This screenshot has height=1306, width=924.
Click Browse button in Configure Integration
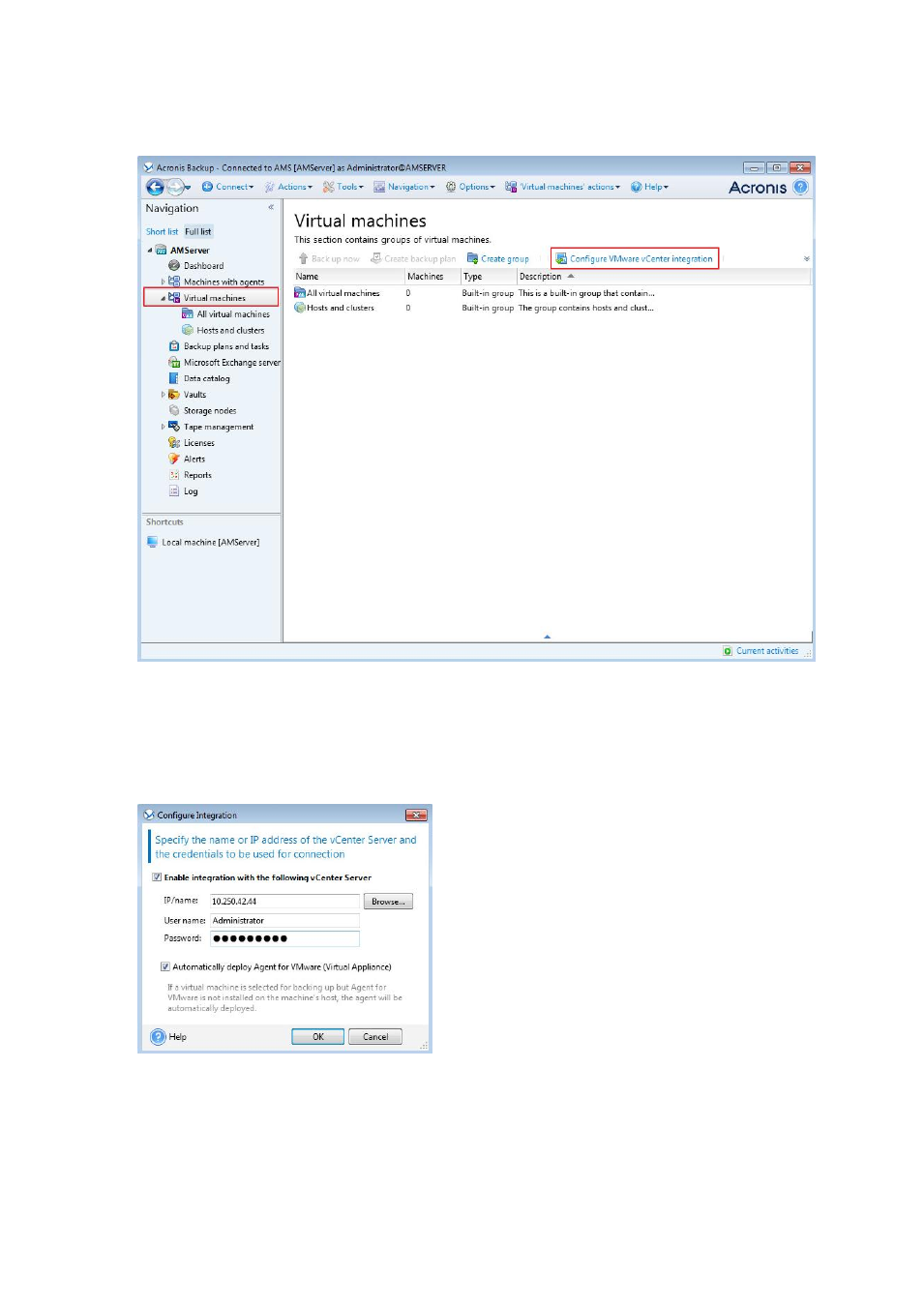[388, 901]
